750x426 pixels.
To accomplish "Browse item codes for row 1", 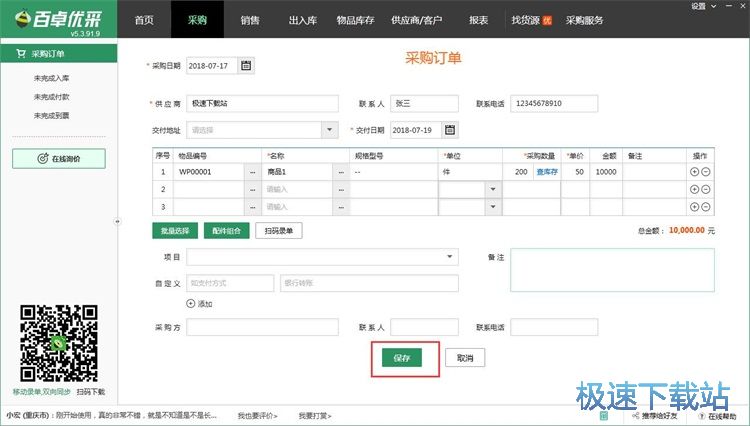I will tap(253, 172).
